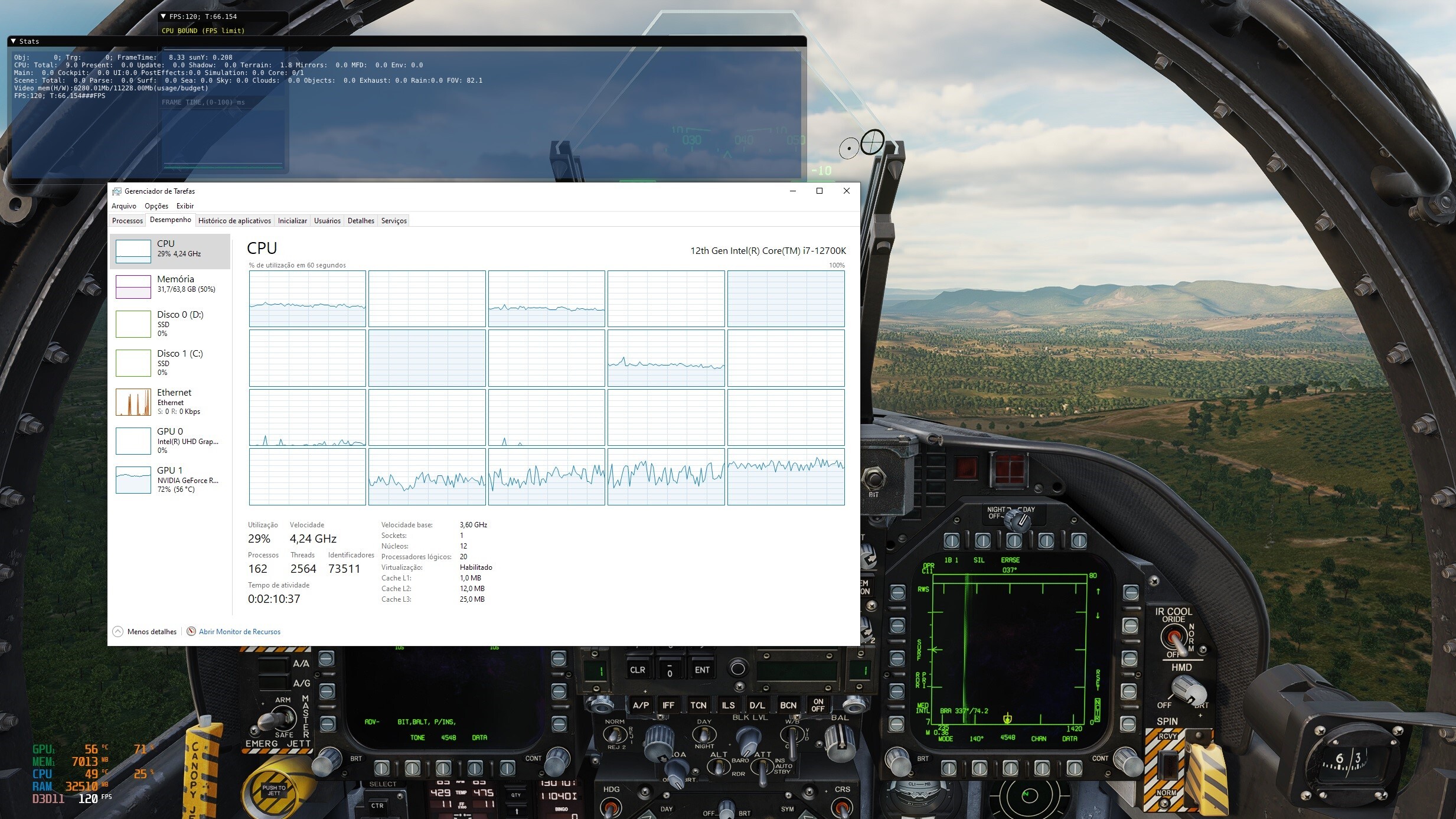
Task: Select CPU in the performance sidebar
Action: [170, 252]
